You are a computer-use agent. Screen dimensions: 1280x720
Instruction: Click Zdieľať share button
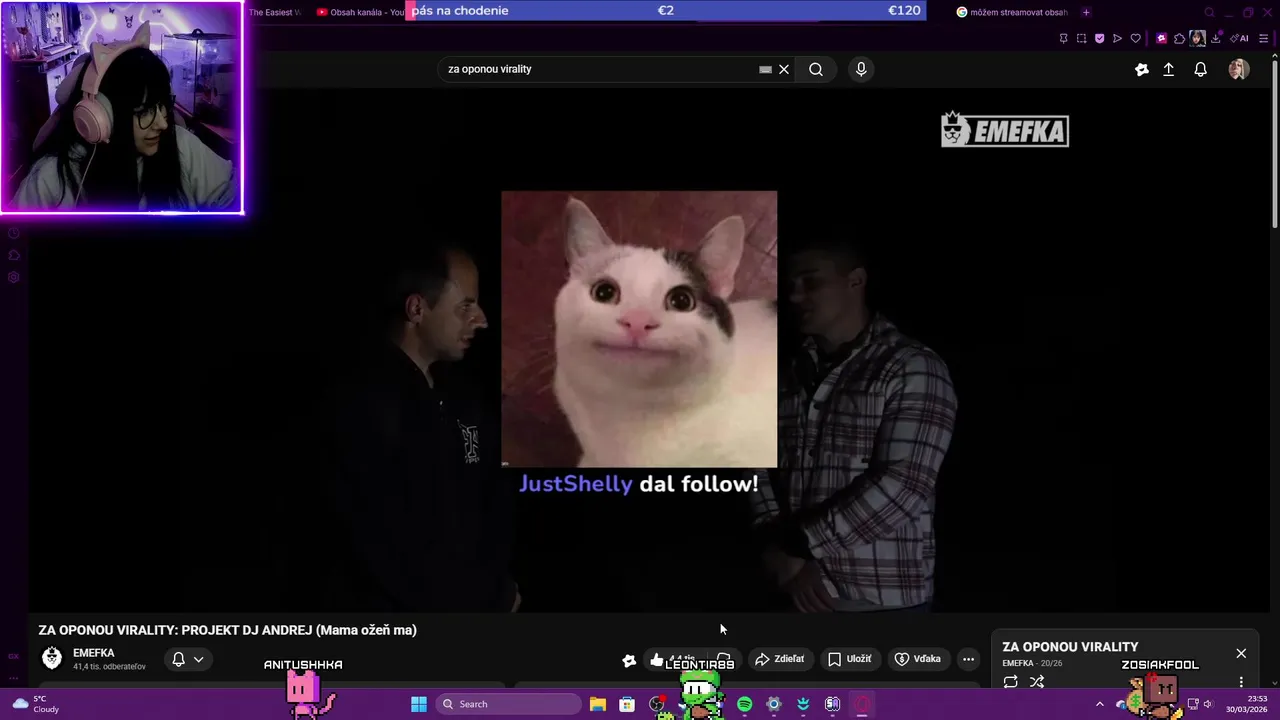coord(779,659)
